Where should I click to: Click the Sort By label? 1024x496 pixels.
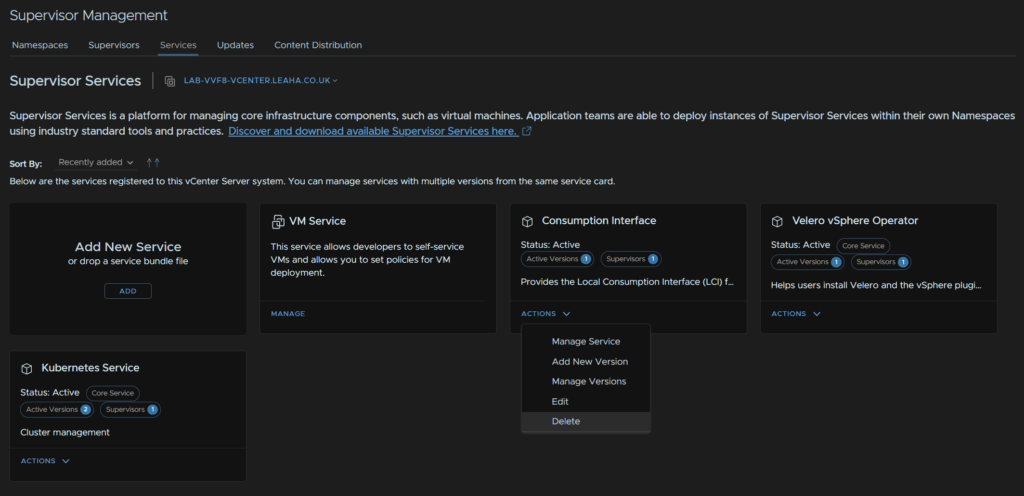point(26,164)
